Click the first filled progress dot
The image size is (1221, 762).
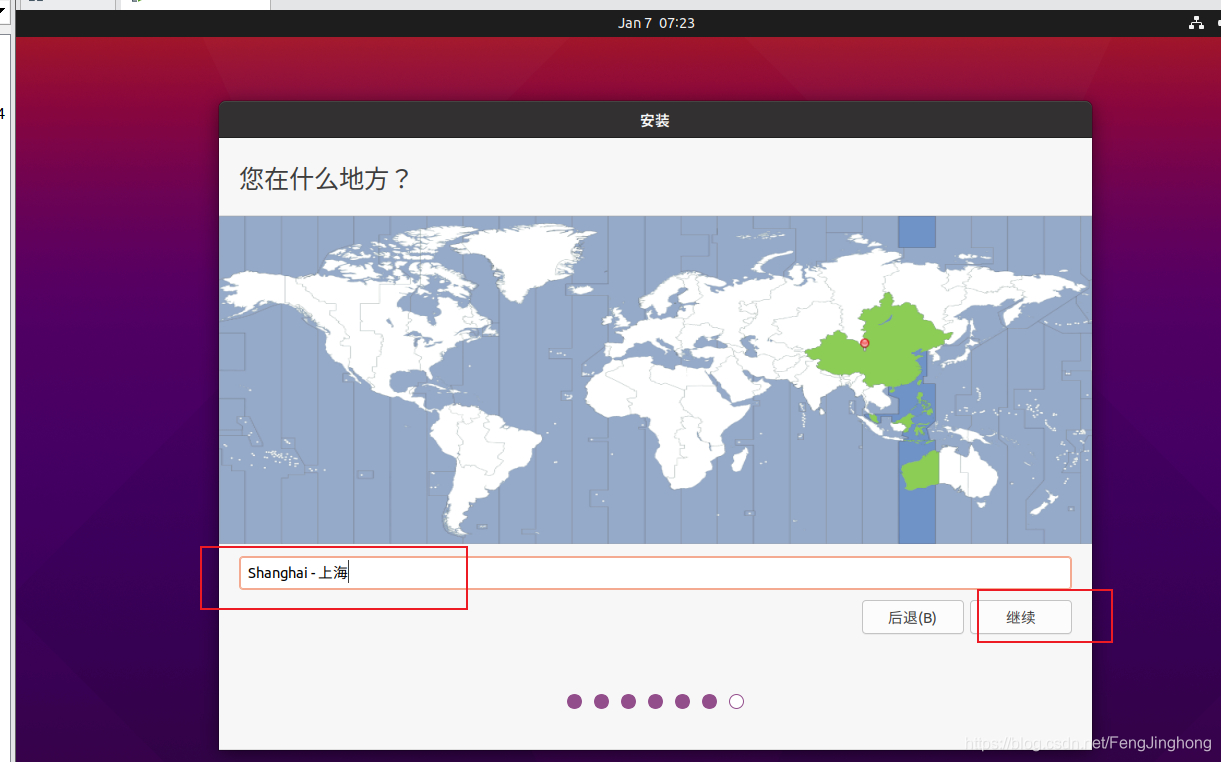[x=575, y=702]
